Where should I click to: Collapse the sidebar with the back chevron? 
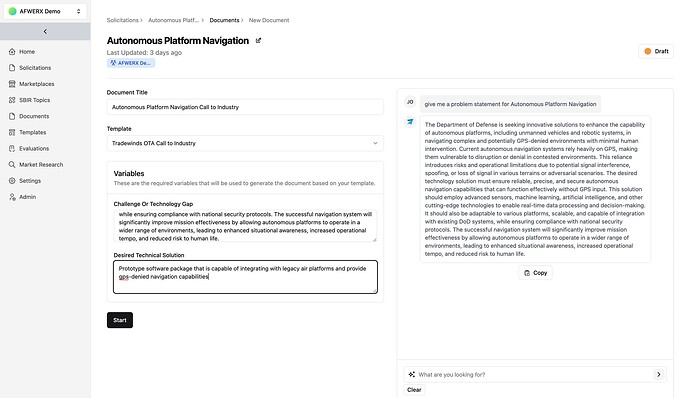(45, 32)
